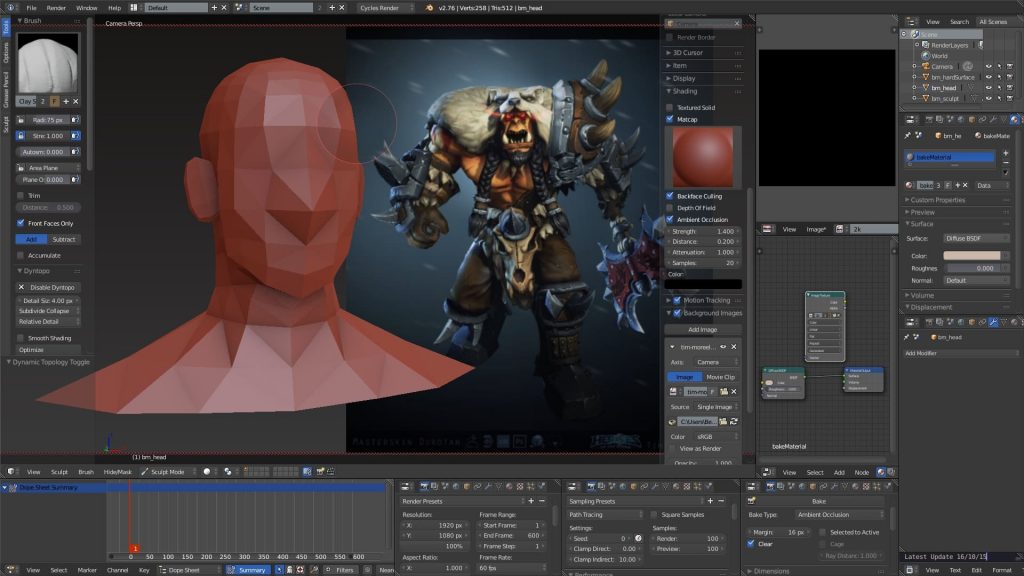The width and height of the screenshot is (1024, 576).
Task: Click the lifebuoy icon in Dope Sheet header
Action: pos(300,570)
